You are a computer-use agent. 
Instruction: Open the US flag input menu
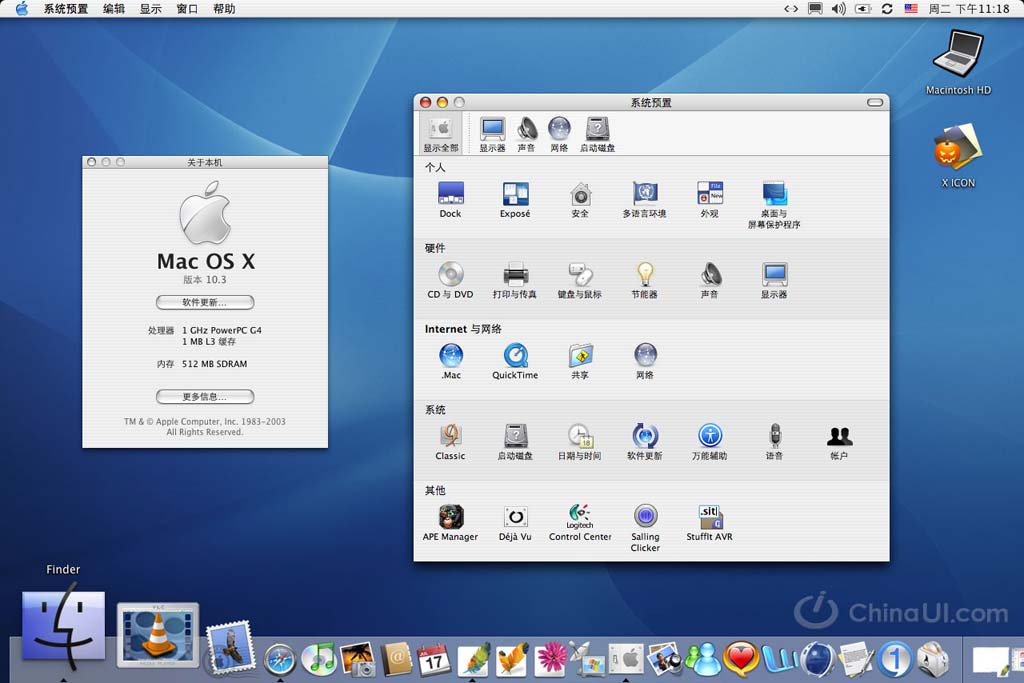(x=911, y=8)
